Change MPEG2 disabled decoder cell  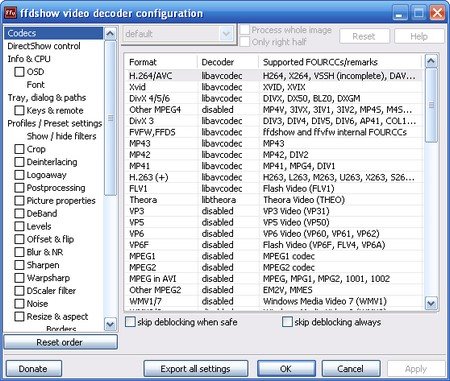point(228,267)
